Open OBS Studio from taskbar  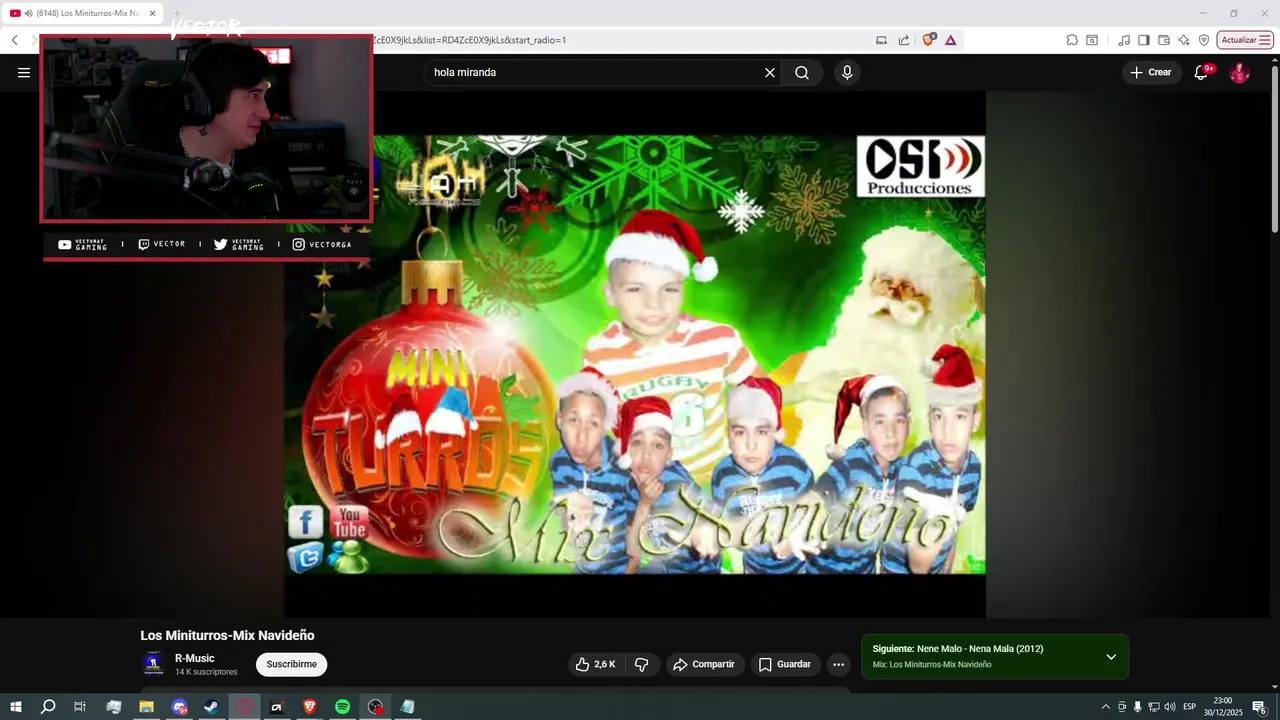[x=375, y=707]
